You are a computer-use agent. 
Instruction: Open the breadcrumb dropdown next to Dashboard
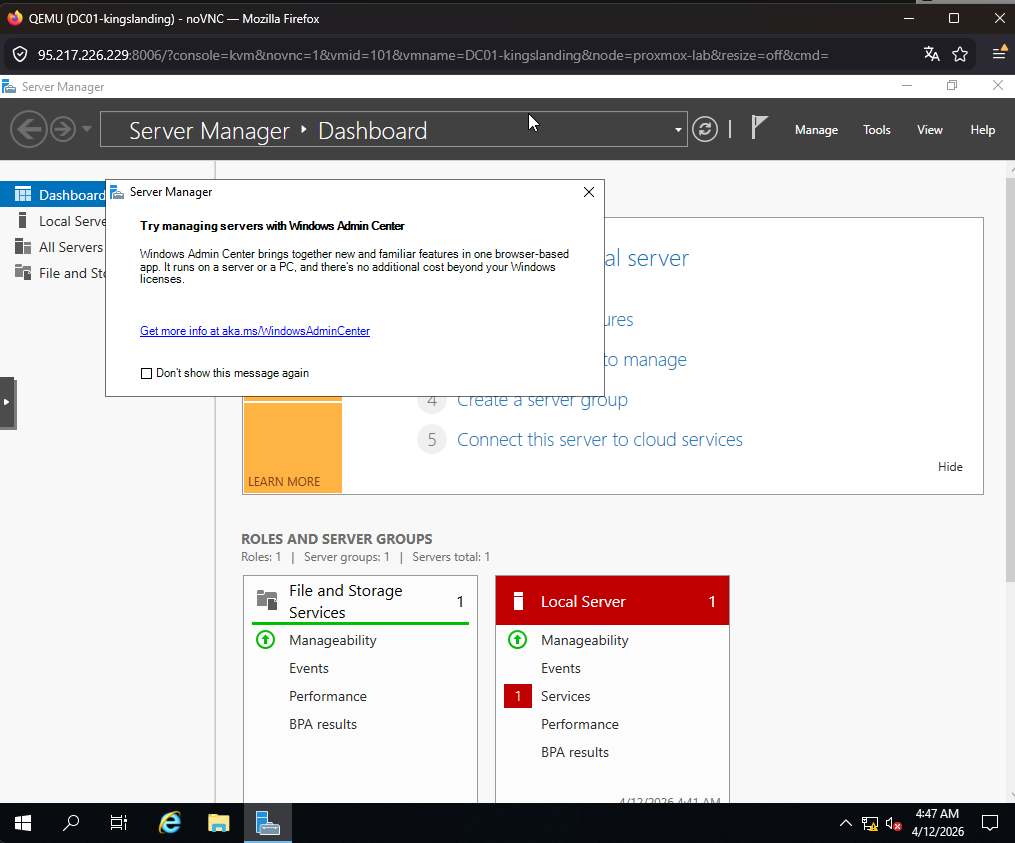pyautogui.click(x=676, y=129)
